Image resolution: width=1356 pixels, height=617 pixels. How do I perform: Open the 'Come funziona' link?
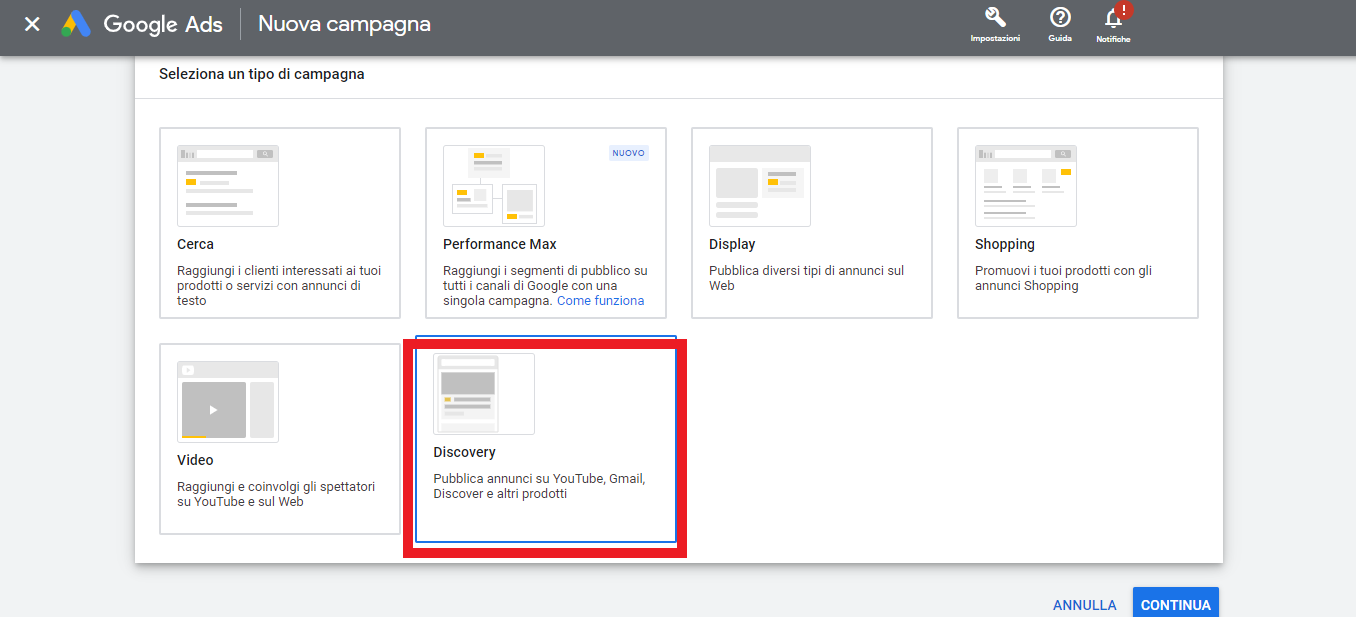click(x=600, y=301)
